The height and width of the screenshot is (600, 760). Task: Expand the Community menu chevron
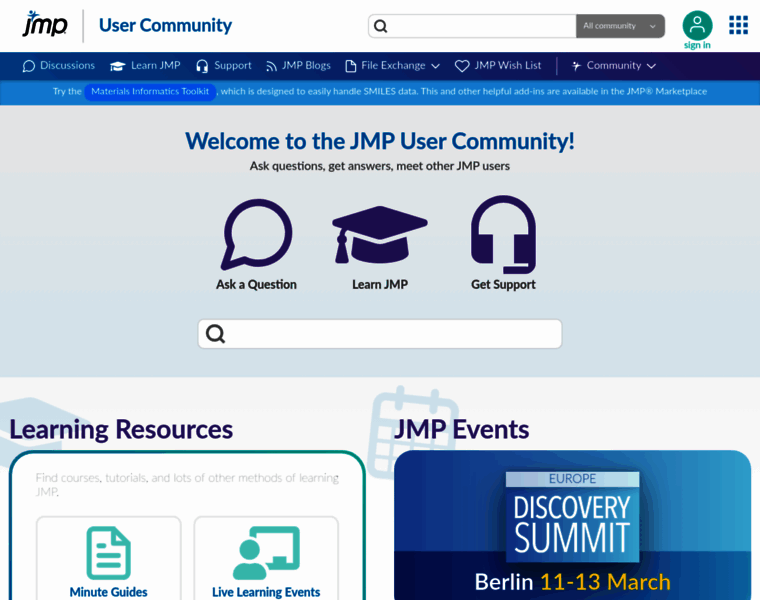(x=651, y=66)
